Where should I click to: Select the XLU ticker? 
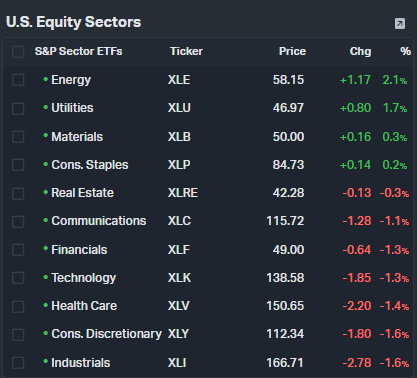[x=179, y=108]
